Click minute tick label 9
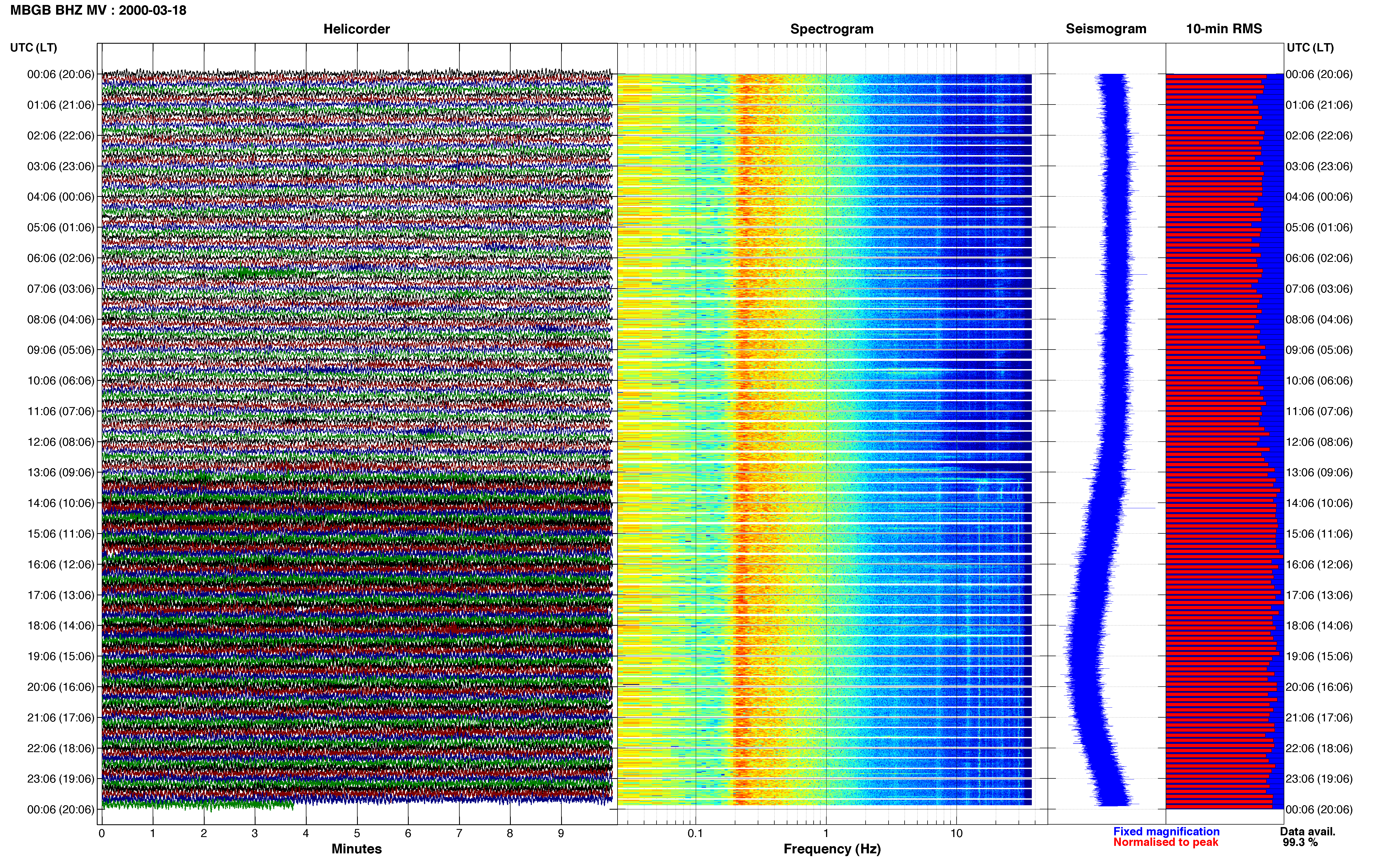Screen dimensions: 1388x868 click(x=561, y=833)
